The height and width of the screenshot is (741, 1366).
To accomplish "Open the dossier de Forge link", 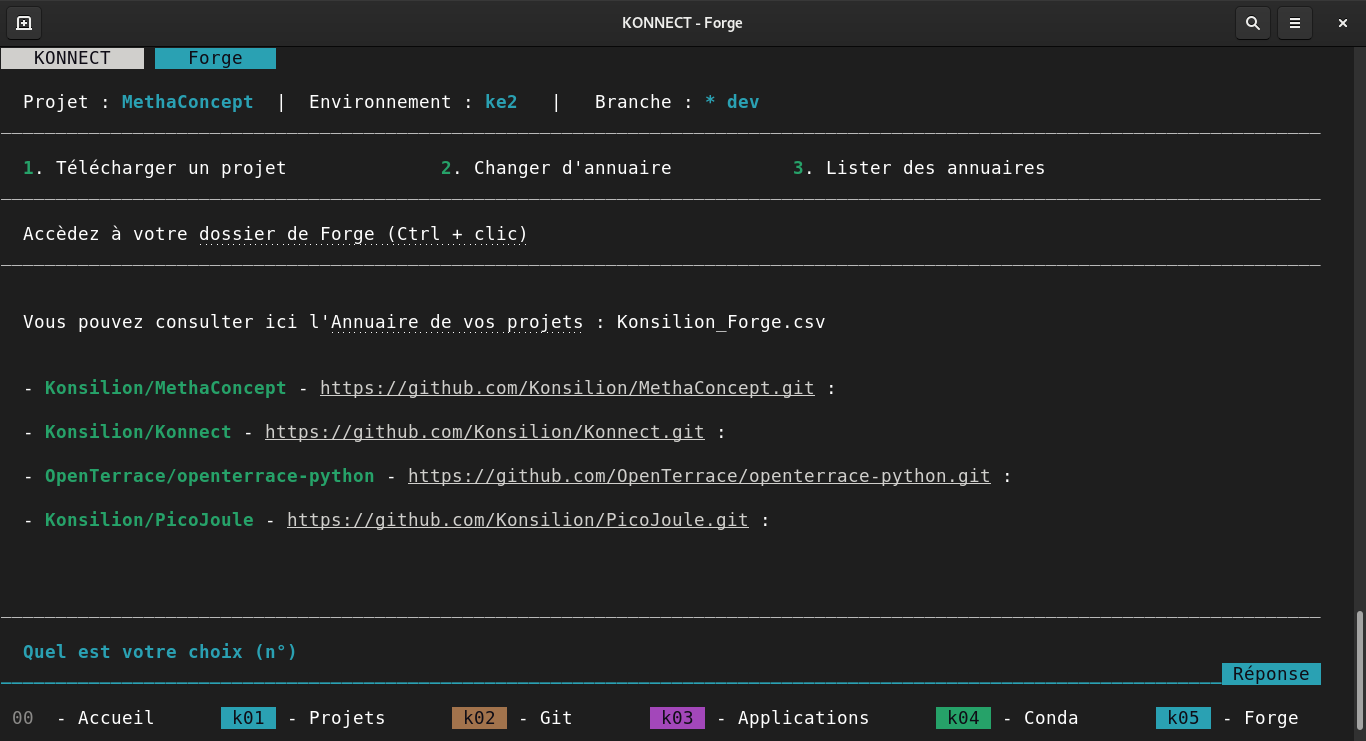I will 363,234.
